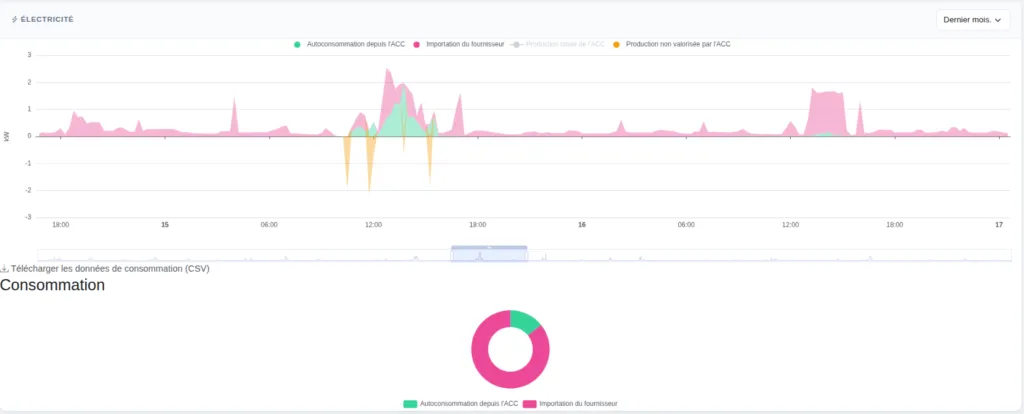Click the '15' date label on the x-axis
Screen dimensions: 1024x414
coord(165,225)
